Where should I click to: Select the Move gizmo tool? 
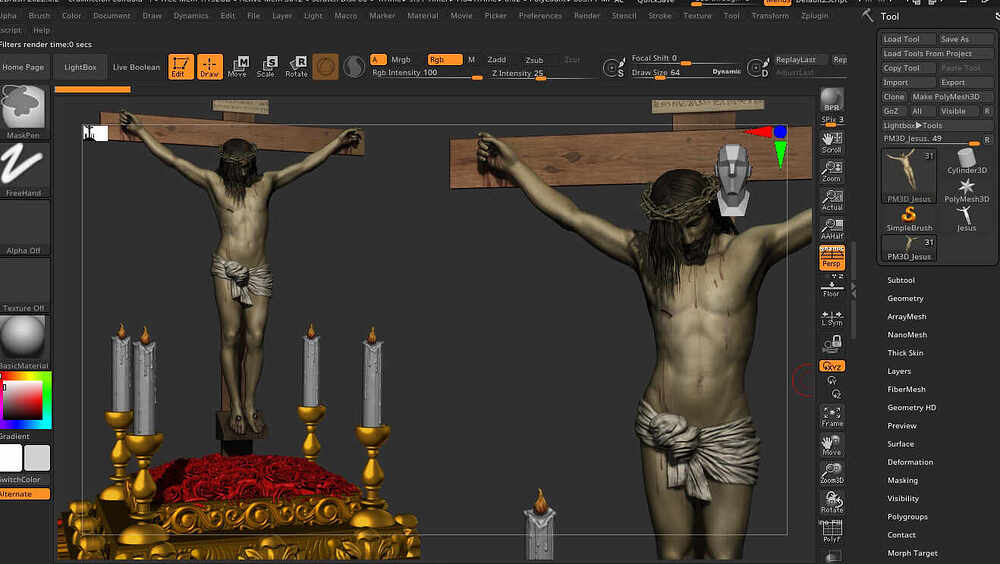pyautogui.click(x=237, y=67)
